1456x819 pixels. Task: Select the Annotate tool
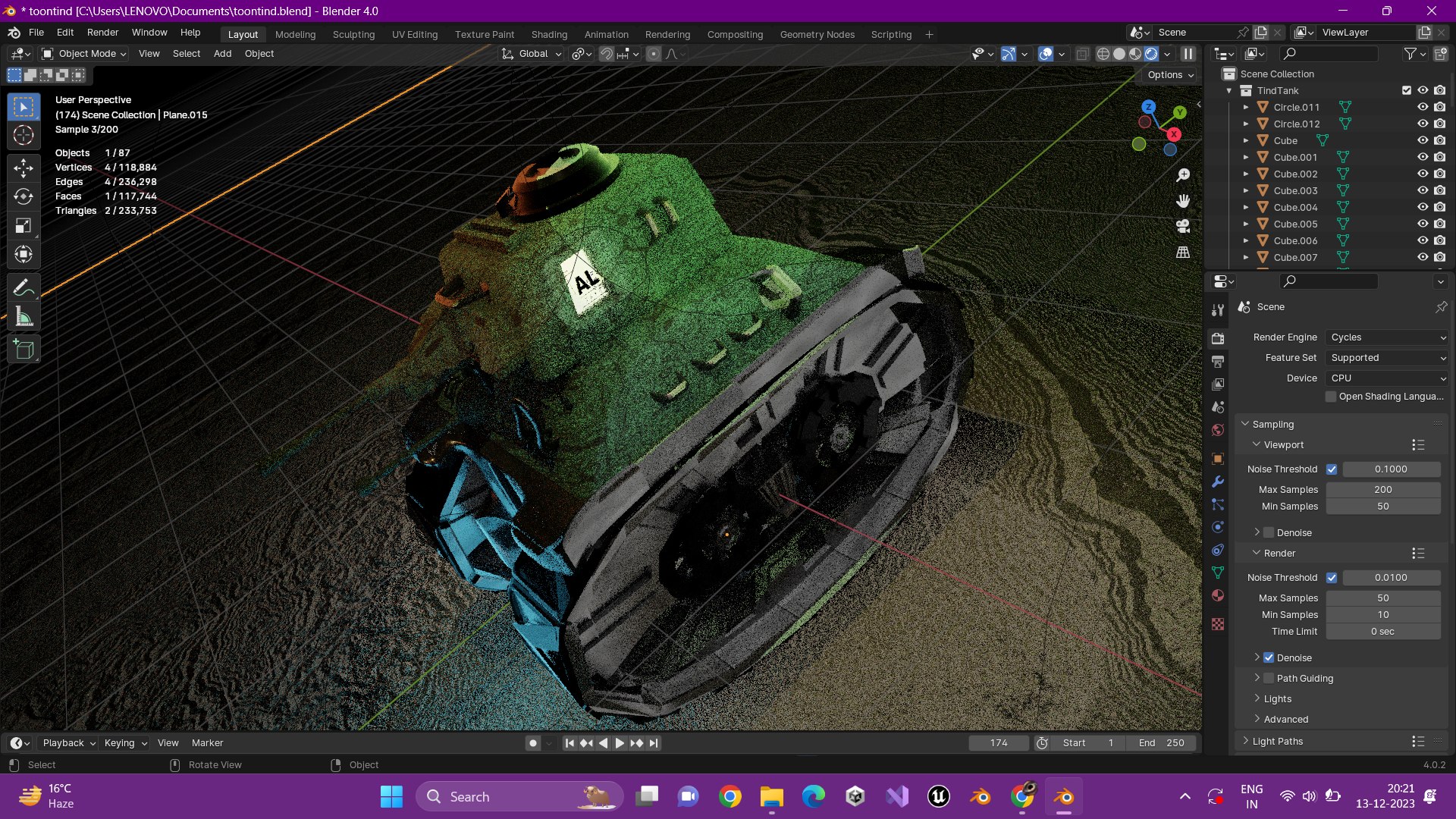[24, 287]
